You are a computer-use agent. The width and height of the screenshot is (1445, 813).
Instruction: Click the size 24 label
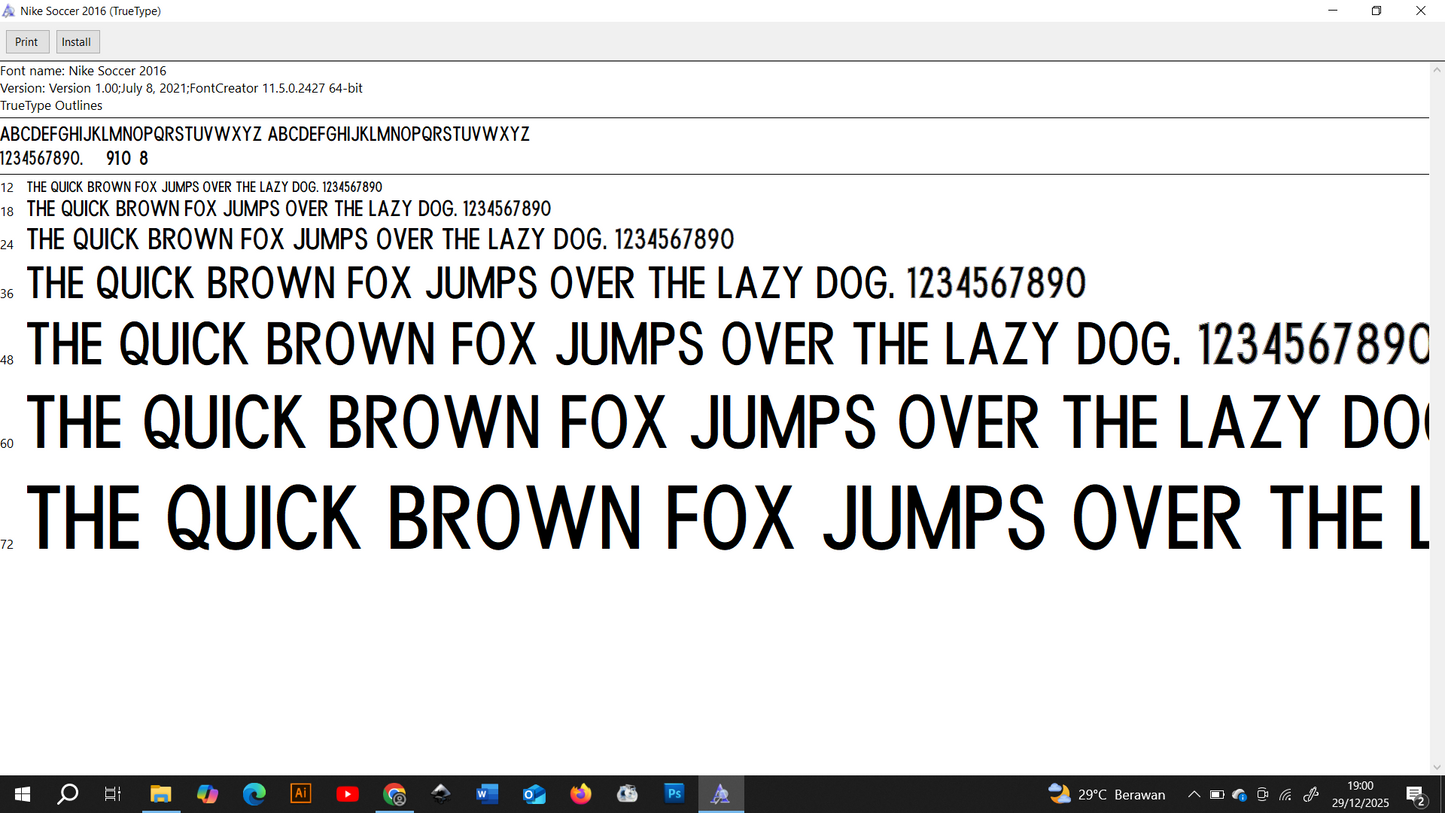(x=7, y=245)
